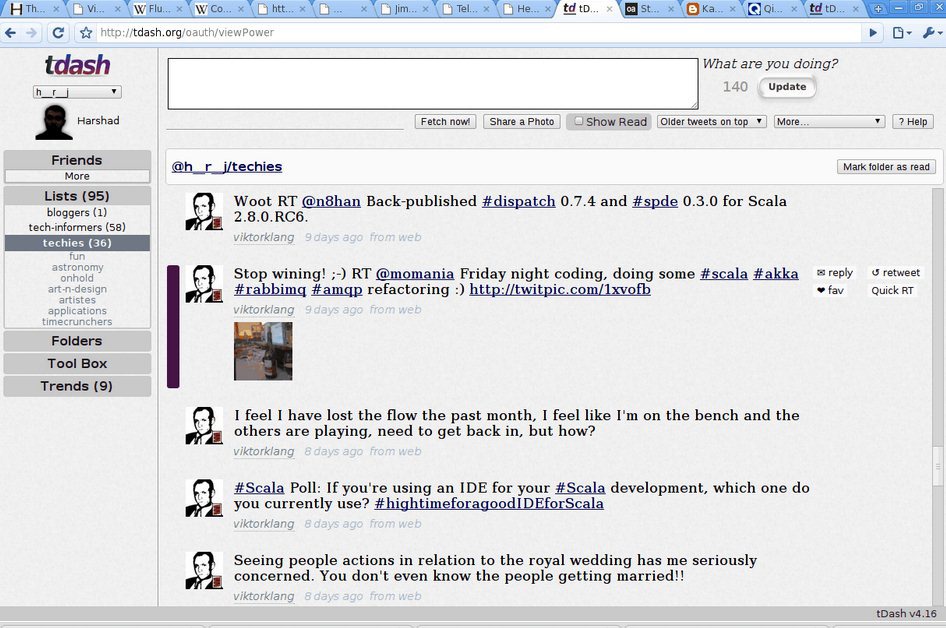Open the browser wrench settings menu
Screen dimensions: 946x628
[x=931, y=33]
